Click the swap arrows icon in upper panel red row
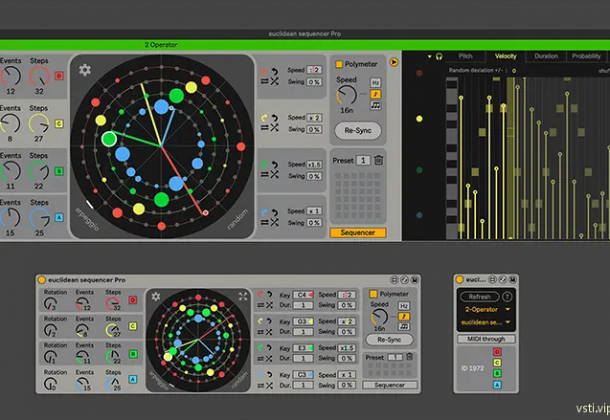This screenshot has width=610, height=420. point(265,81)
